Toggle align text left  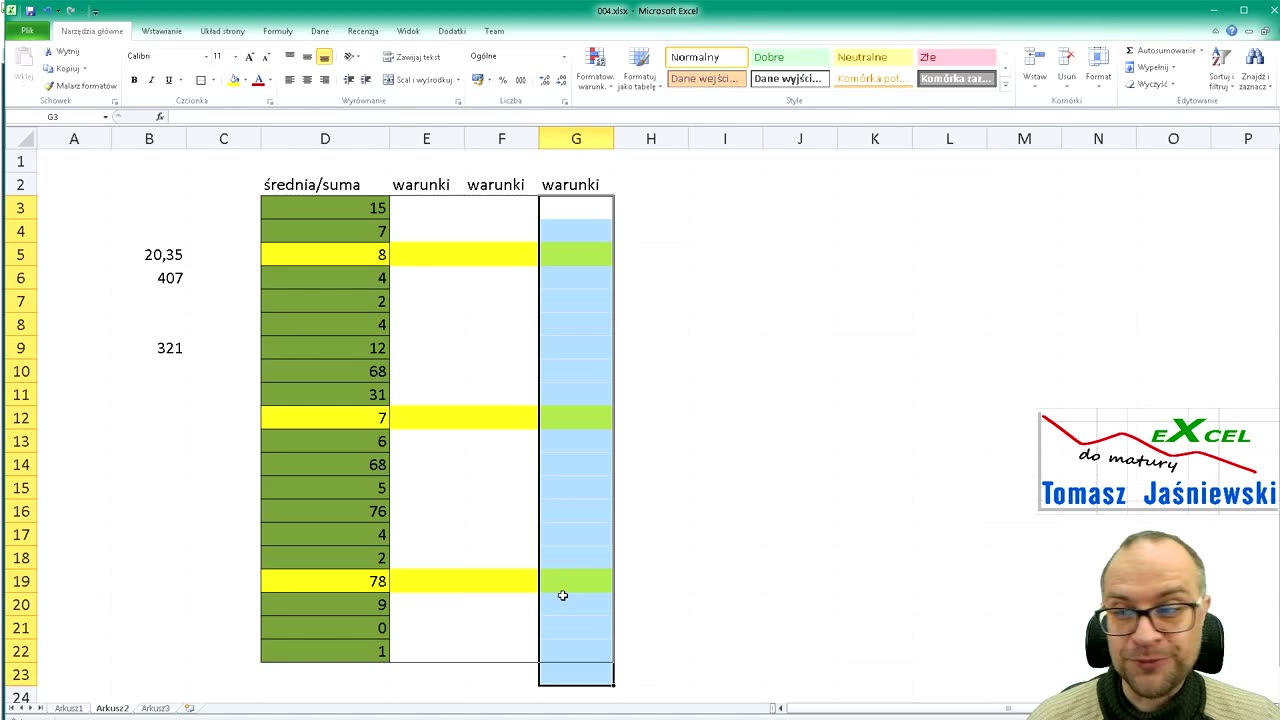tap(289, 80)
